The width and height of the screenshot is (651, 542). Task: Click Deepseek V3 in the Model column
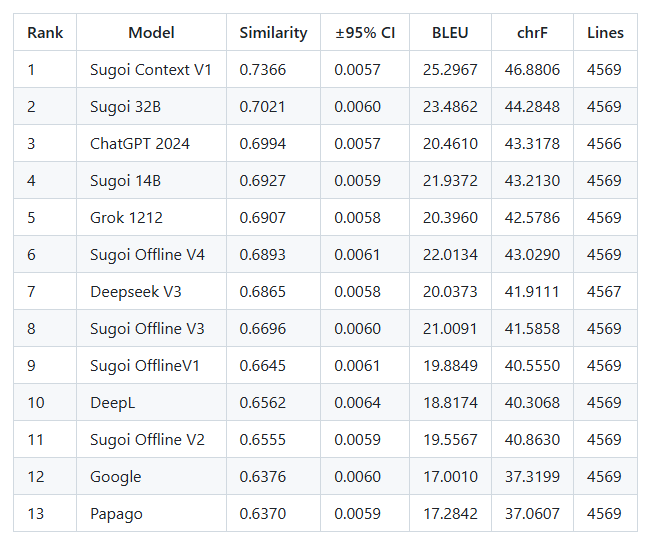[x=136, y=292]
